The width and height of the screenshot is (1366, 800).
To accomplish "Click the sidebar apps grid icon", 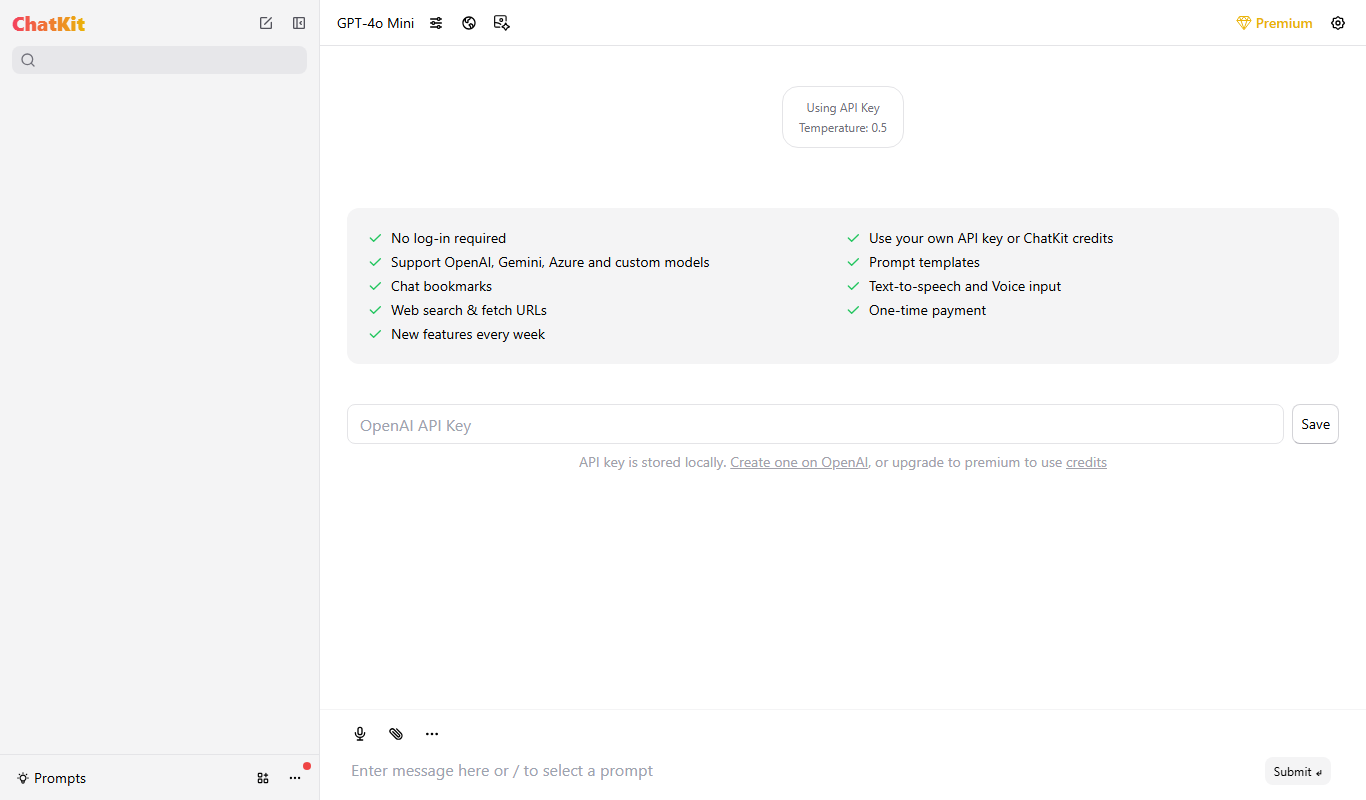I will [x=263, y=778].
